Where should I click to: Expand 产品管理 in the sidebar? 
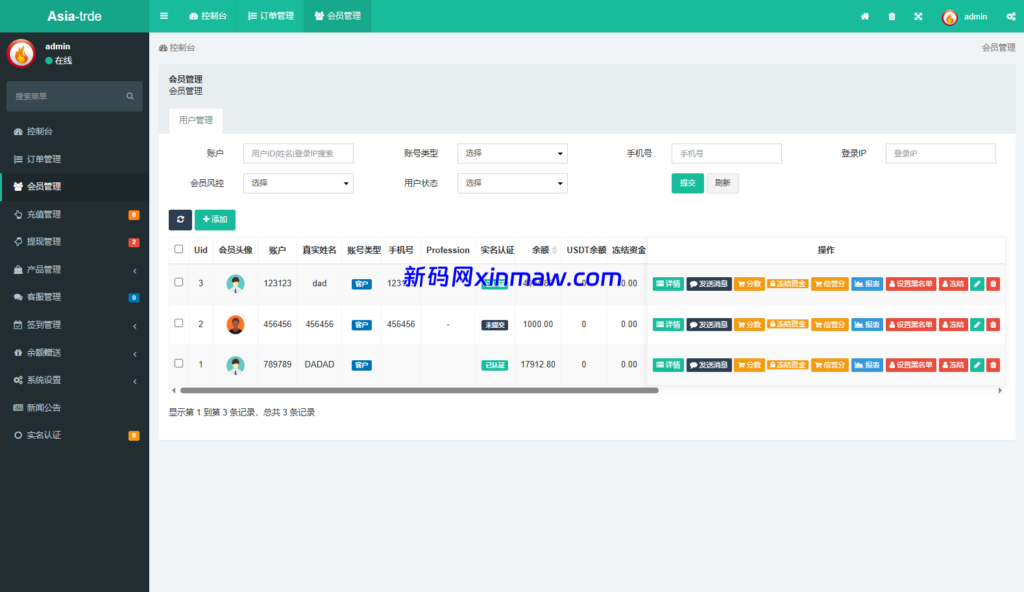(x=74, y=269)
